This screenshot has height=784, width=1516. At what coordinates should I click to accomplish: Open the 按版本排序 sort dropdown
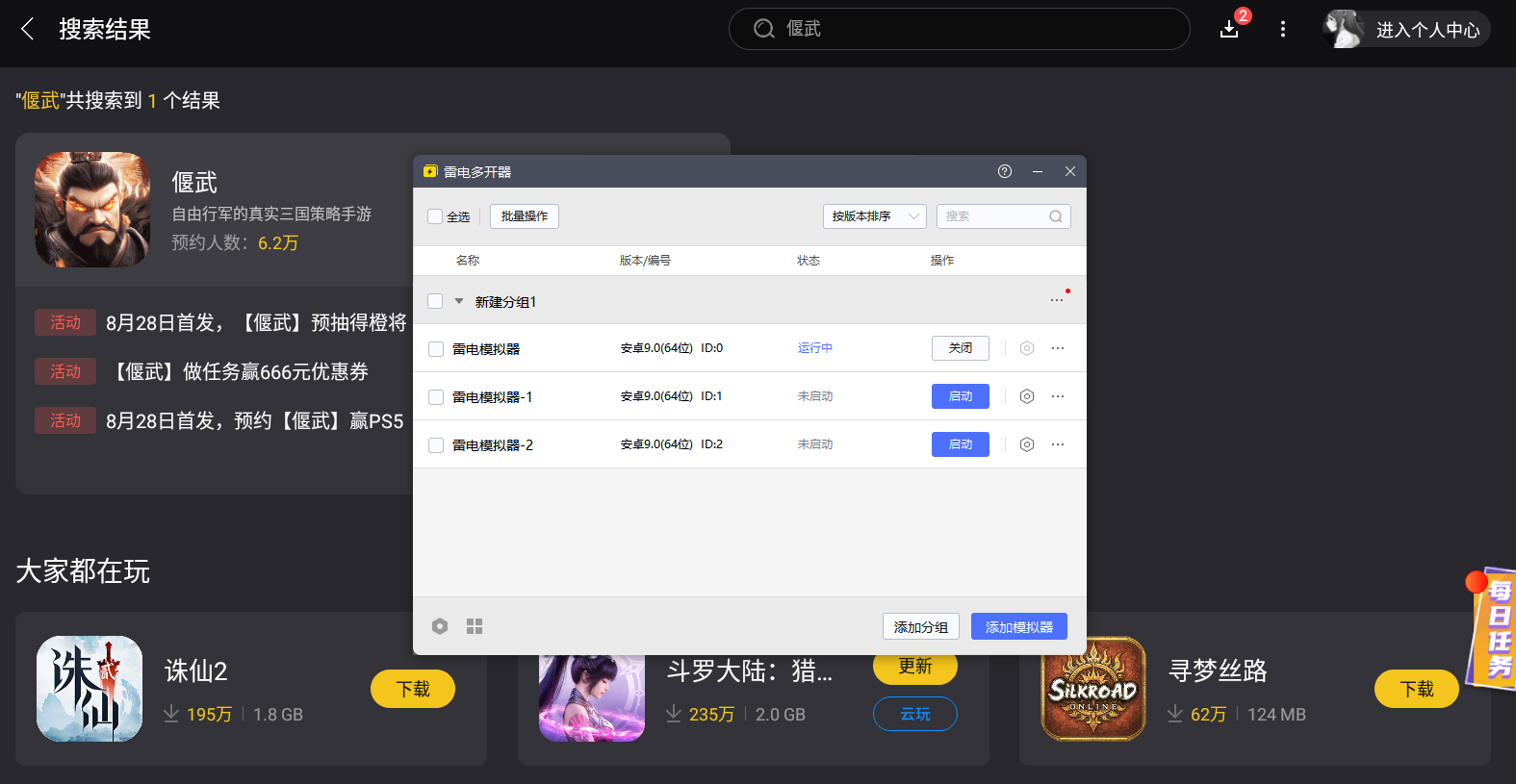click(875, 216)
